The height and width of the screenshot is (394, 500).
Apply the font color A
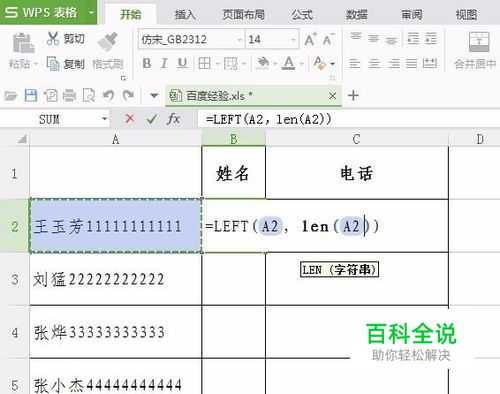289,63
